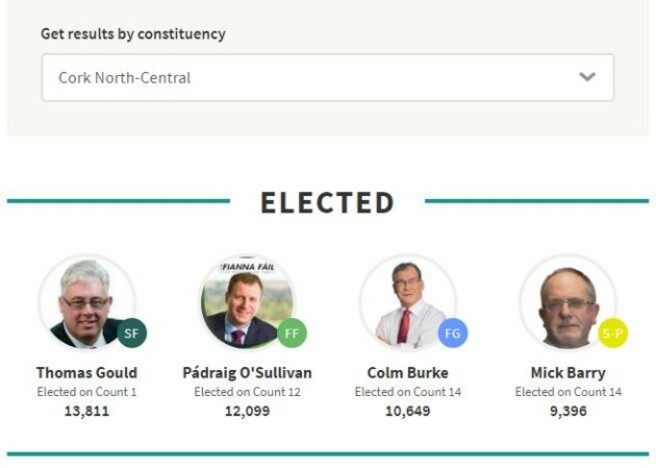Click the ELECTED section heading
The image size is (656, 468).
327,203
